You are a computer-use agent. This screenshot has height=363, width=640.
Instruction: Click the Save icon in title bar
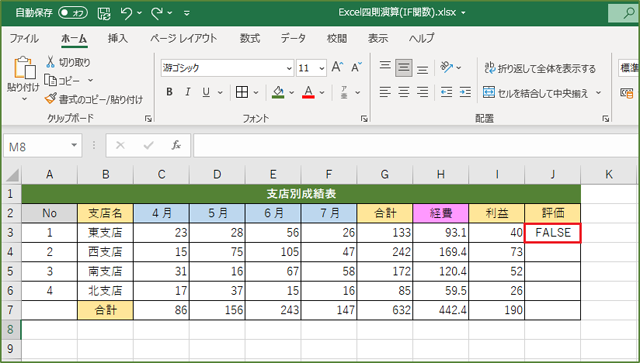pyautogui.click(x=104, y=13)
